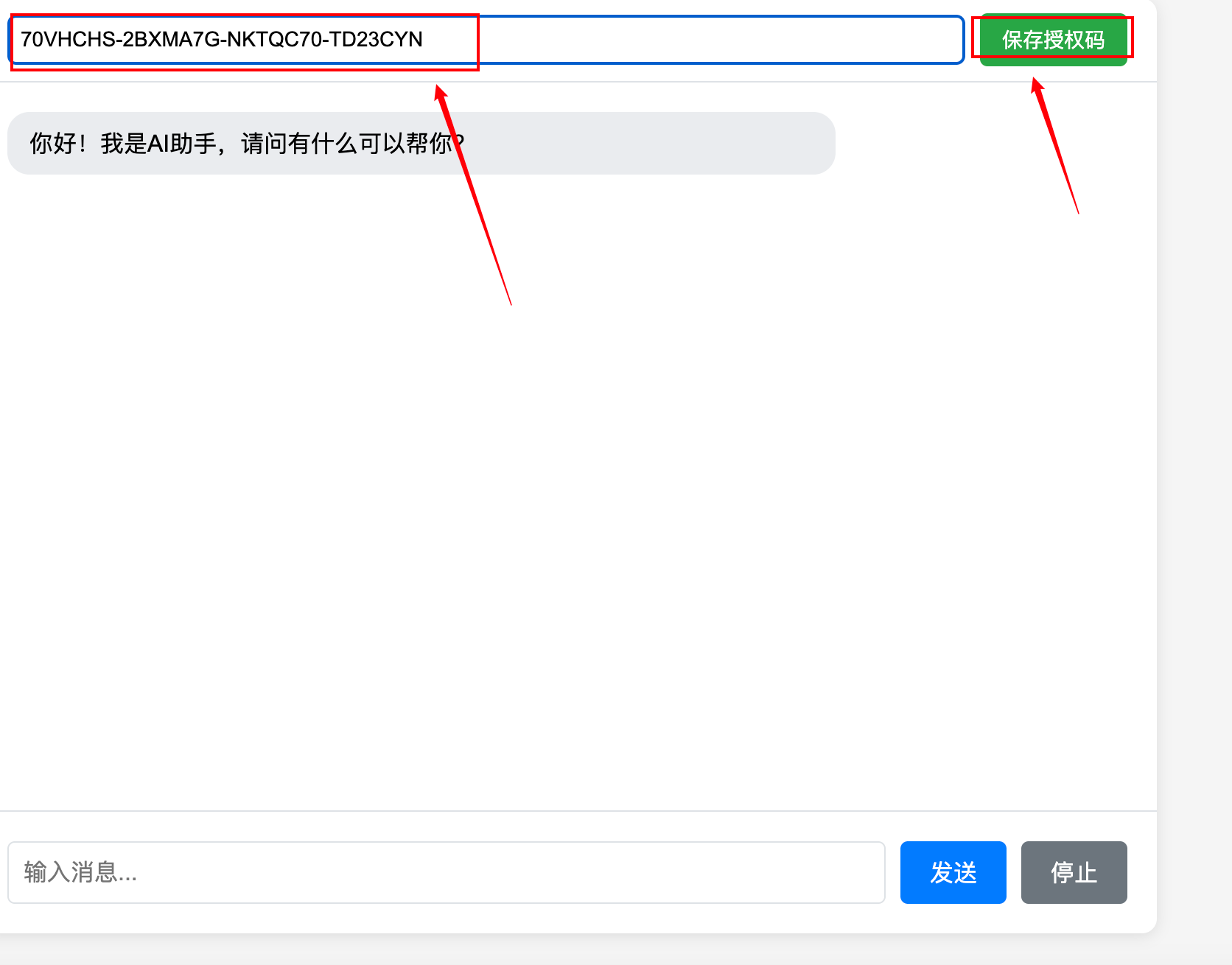
Task: Click the AI greeting message bubble
Action: [421, 144]
